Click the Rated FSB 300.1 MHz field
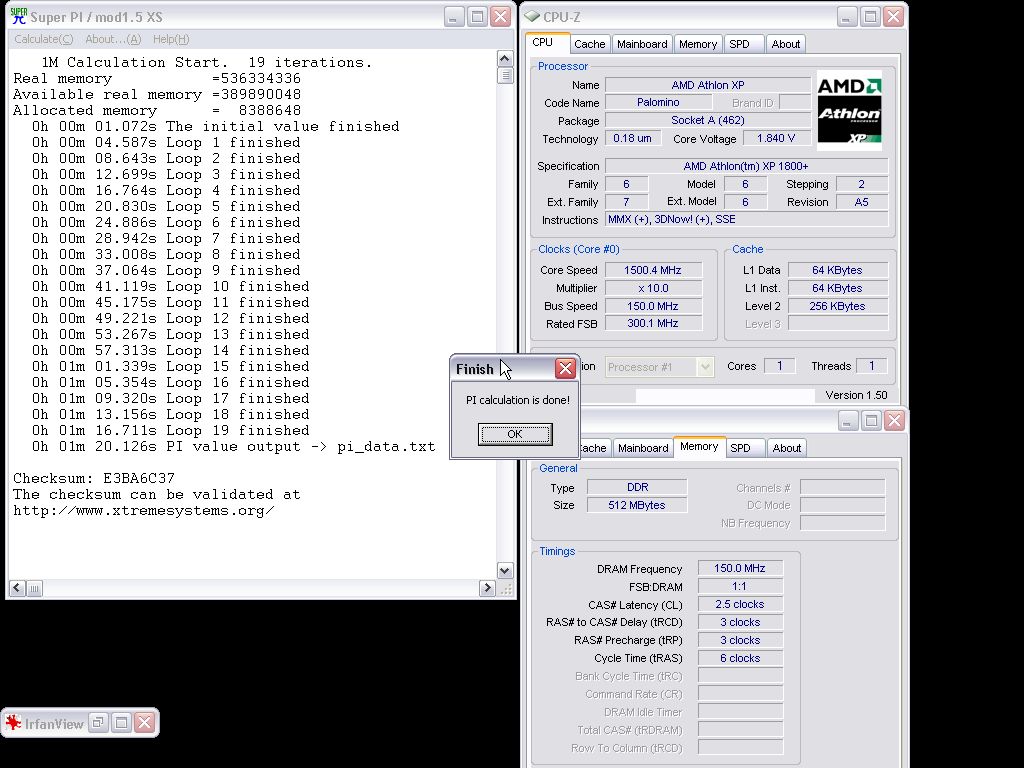This screenshot has height=768, width=1024. point(653,323)
